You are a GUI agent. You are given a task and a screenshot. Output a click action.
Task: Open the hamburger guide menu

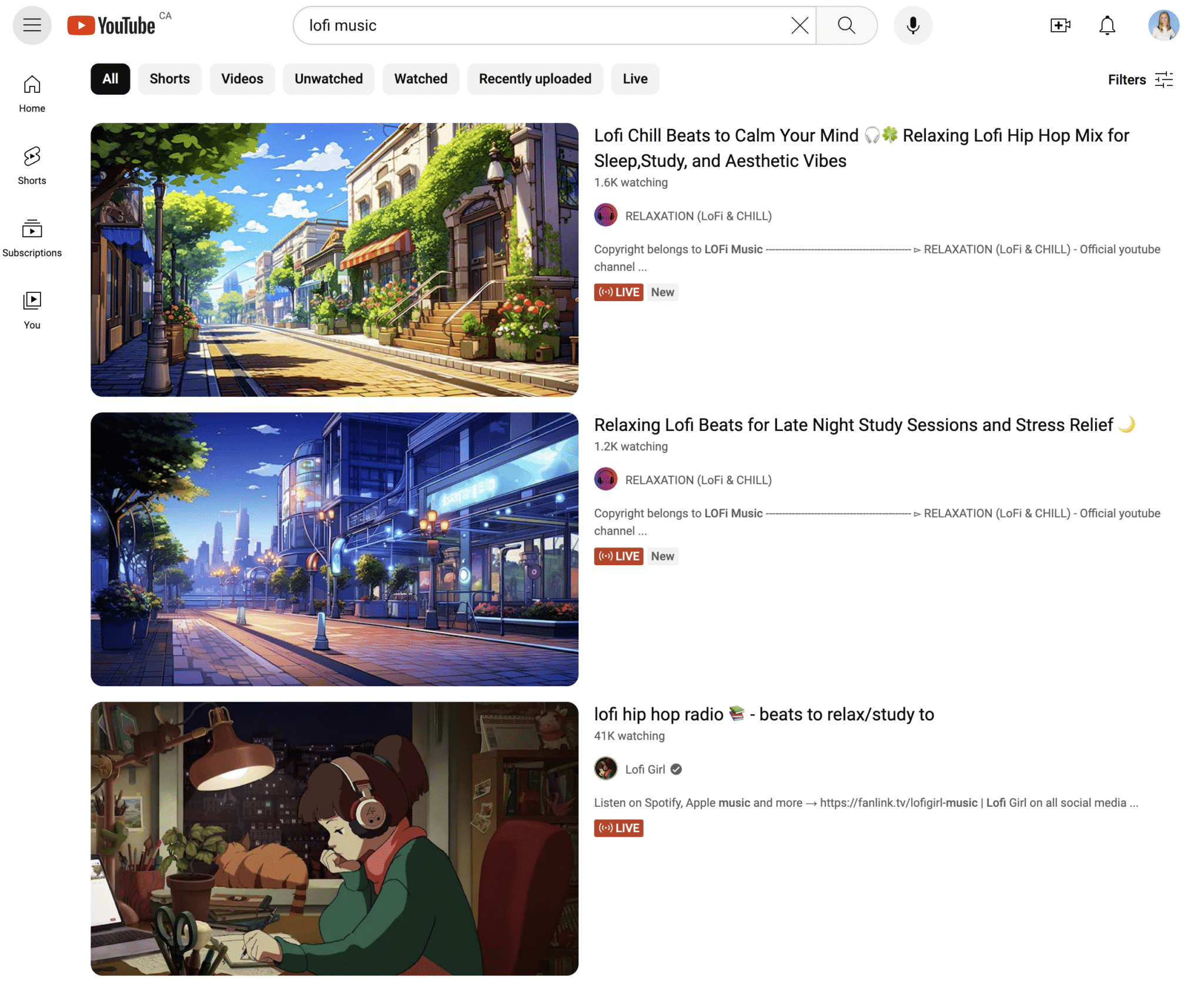(x=32, y=25)
